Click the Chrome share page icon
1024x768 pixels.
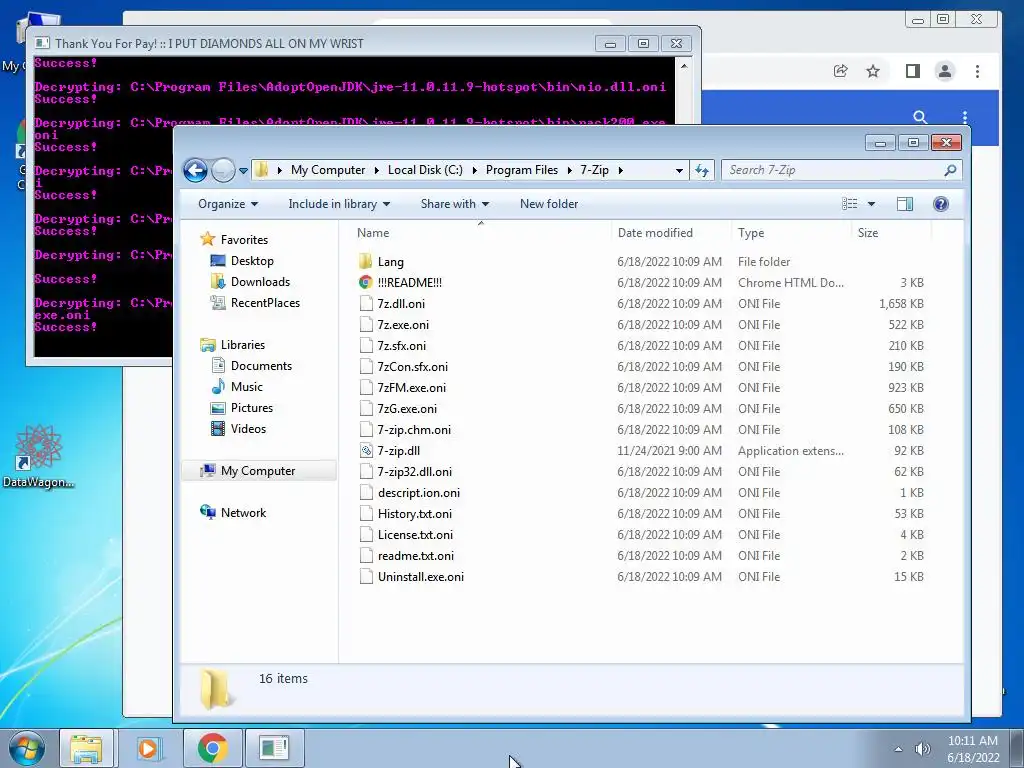coord(840,71)
